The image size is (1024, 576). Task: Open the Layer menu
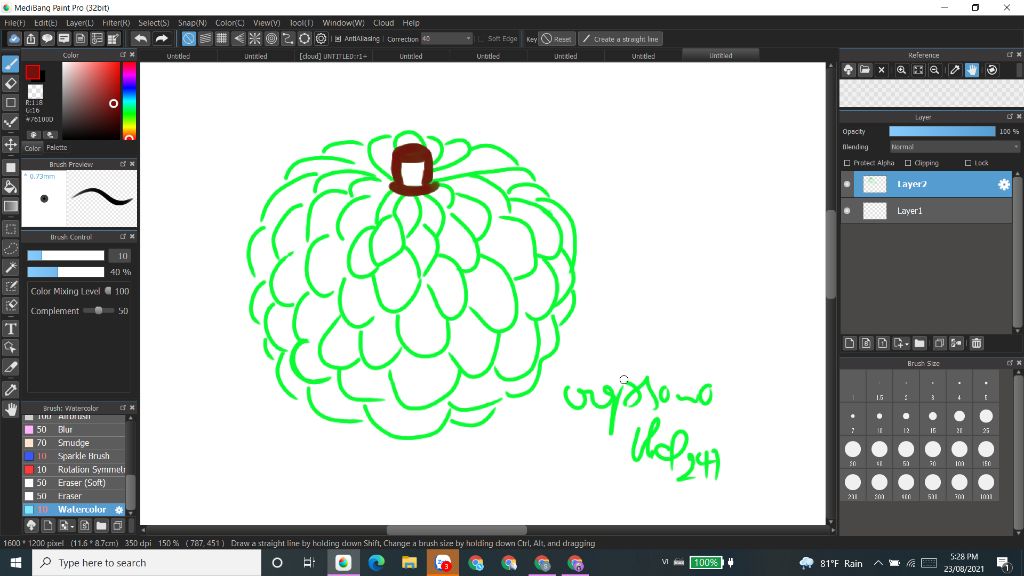(80, 23)
